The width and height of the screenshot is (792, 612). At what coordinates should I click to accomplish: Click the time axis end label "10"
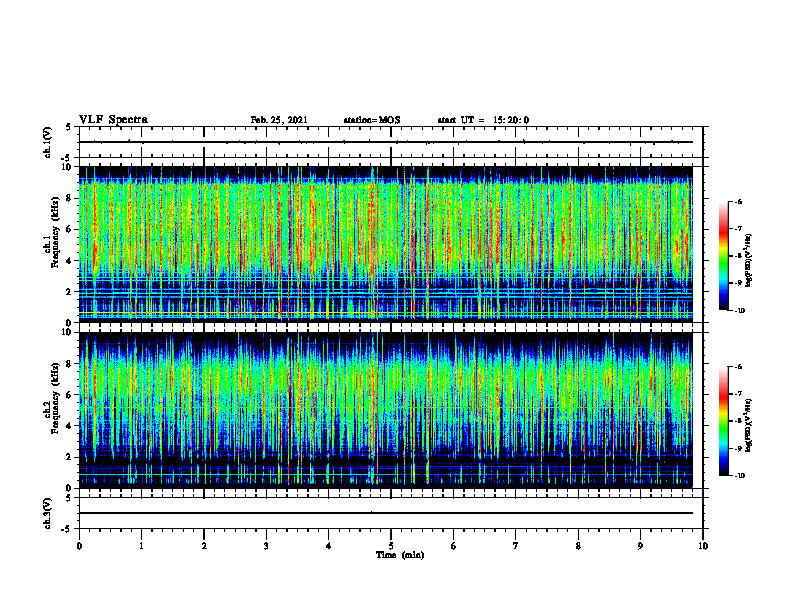[x=703, y=546]
